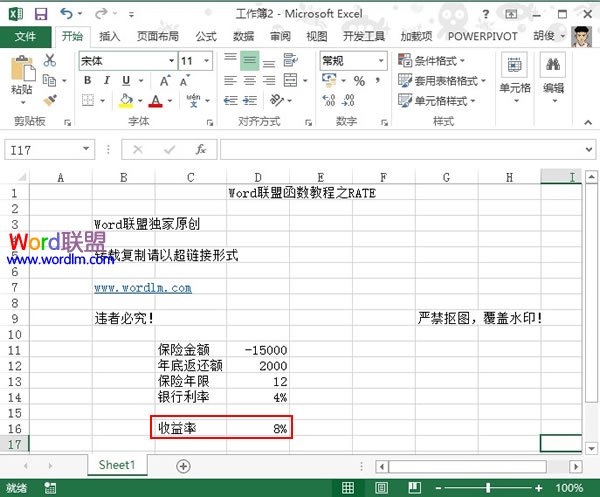The width and height of the screenshot is (600, 497).
Task: Apply yellow fill color bucket
Action: [x=126, y=101]
